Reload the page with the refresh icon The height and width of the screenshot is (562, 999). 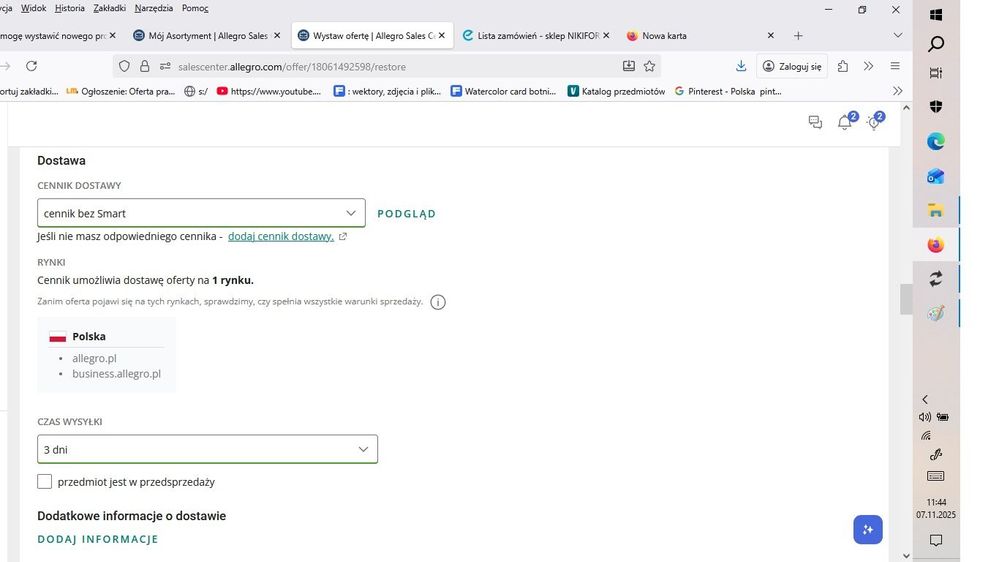pyautogui.click(x=31, y=66)
